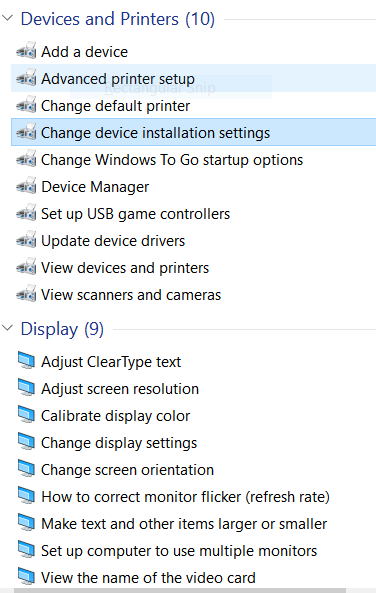
Task: Open Add a device
Action: point(84,52)
